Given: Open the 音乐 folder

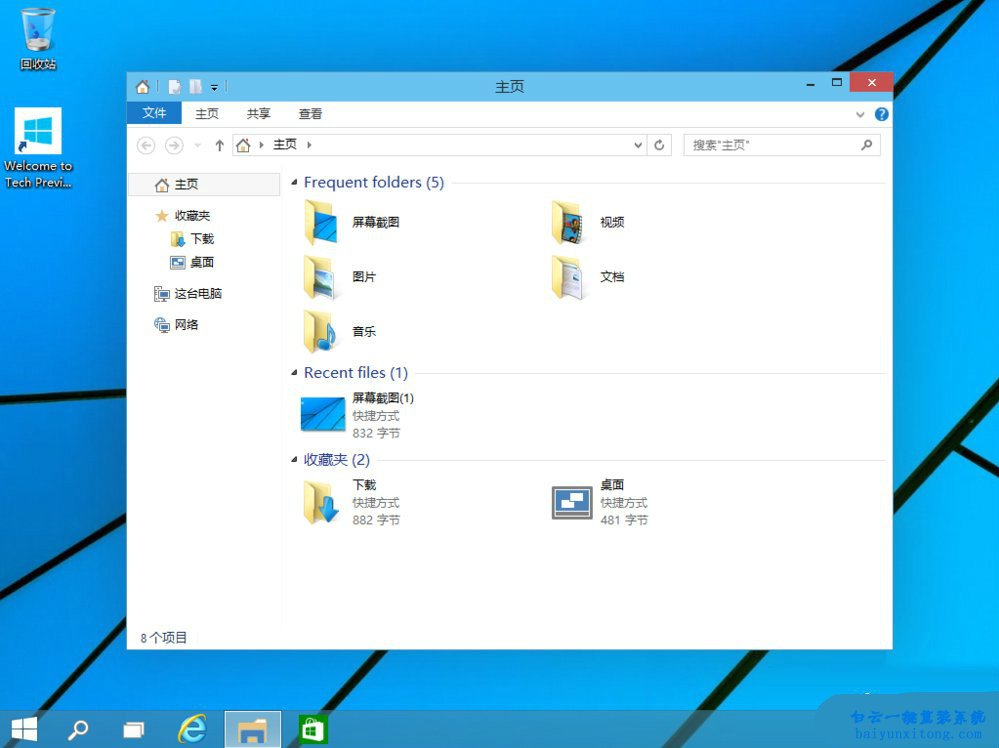Looking at the screenshot, I should [x=361, y=332].
